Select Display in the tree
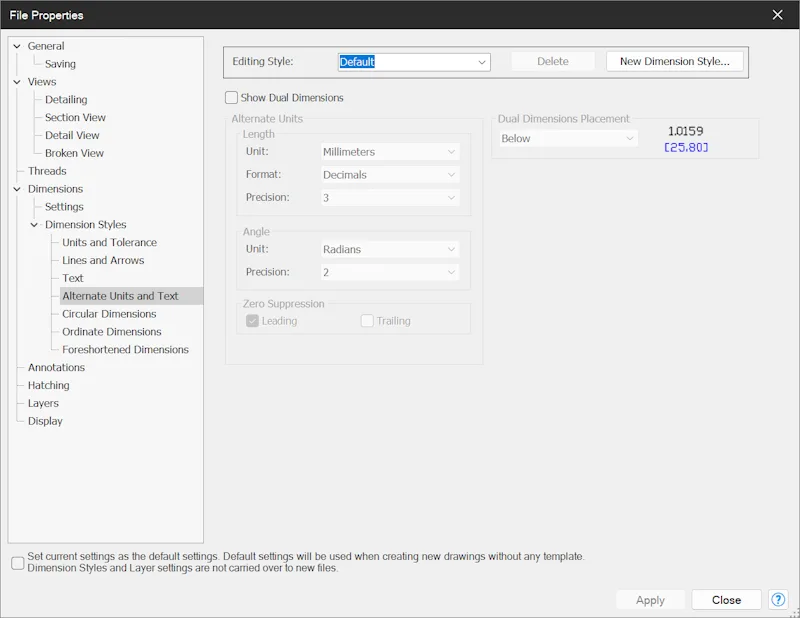The width and height of the screenshot is (800, 618). [45, 421]
